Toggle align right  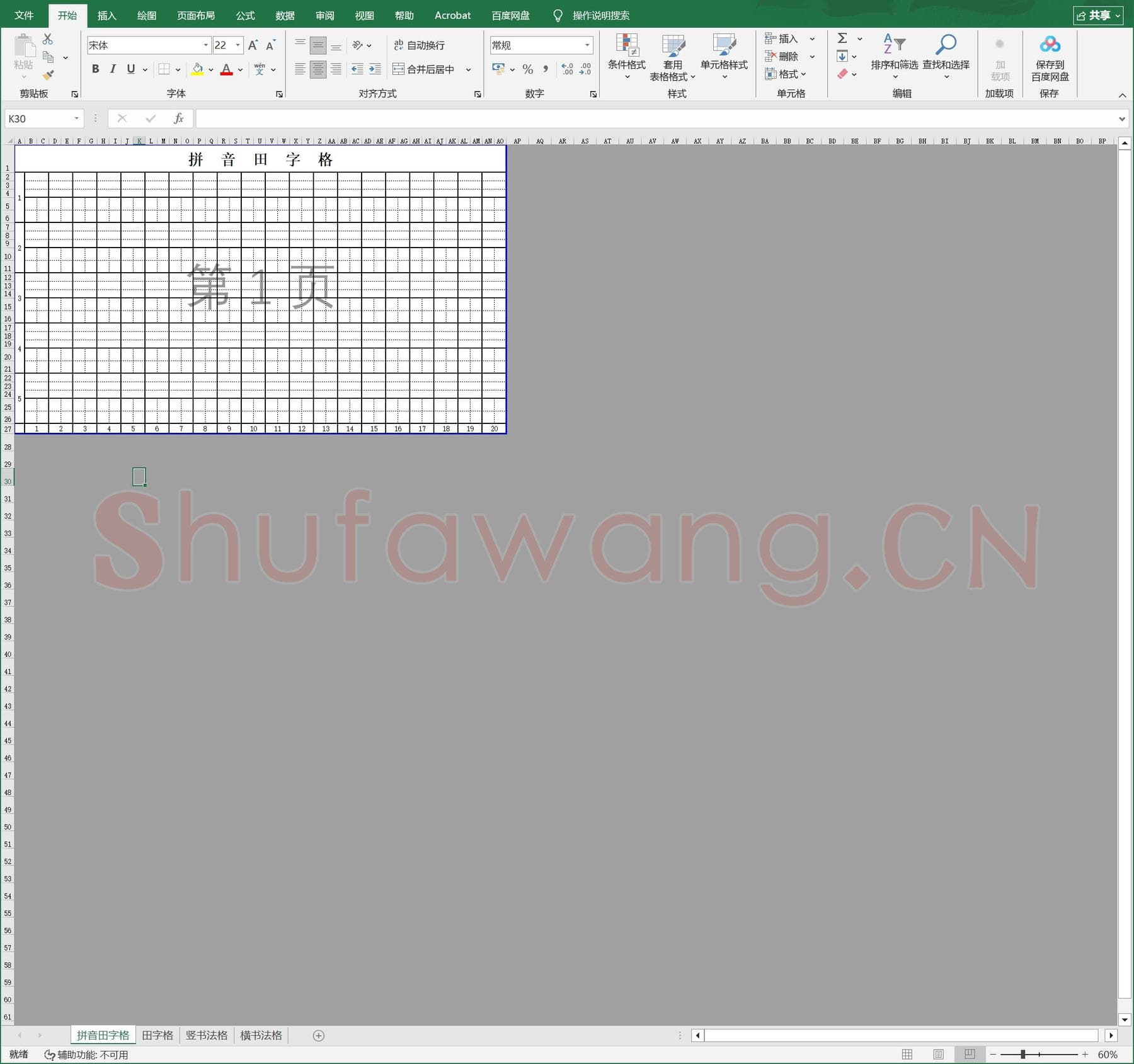point(336,69)
